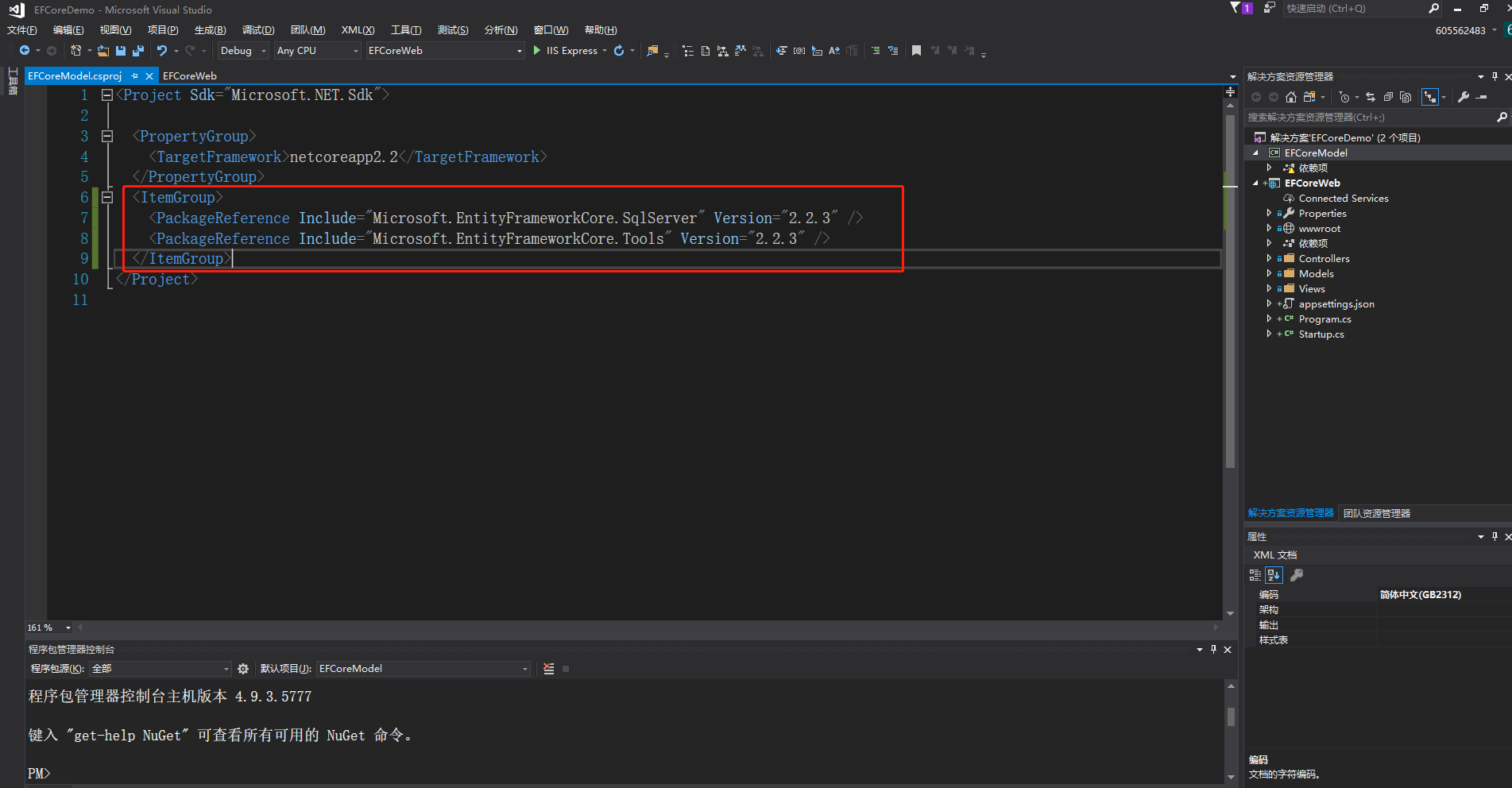The height and width of the screenshot is (788, 1512).
Task: Open the XML(X) menu
Action: click(358, 30)
